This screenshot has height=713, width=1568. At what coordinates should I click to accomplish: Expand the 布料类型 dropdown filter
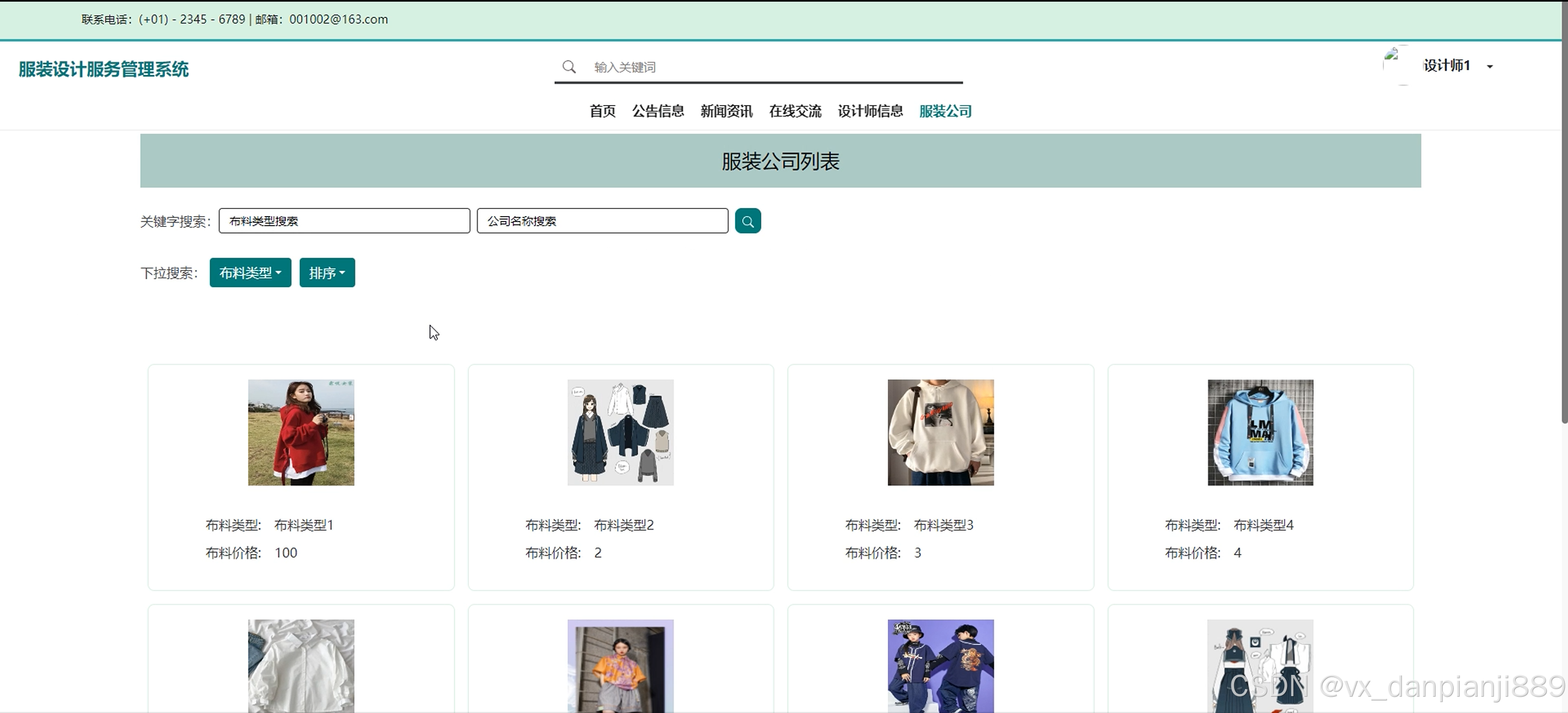pos(250,273)
